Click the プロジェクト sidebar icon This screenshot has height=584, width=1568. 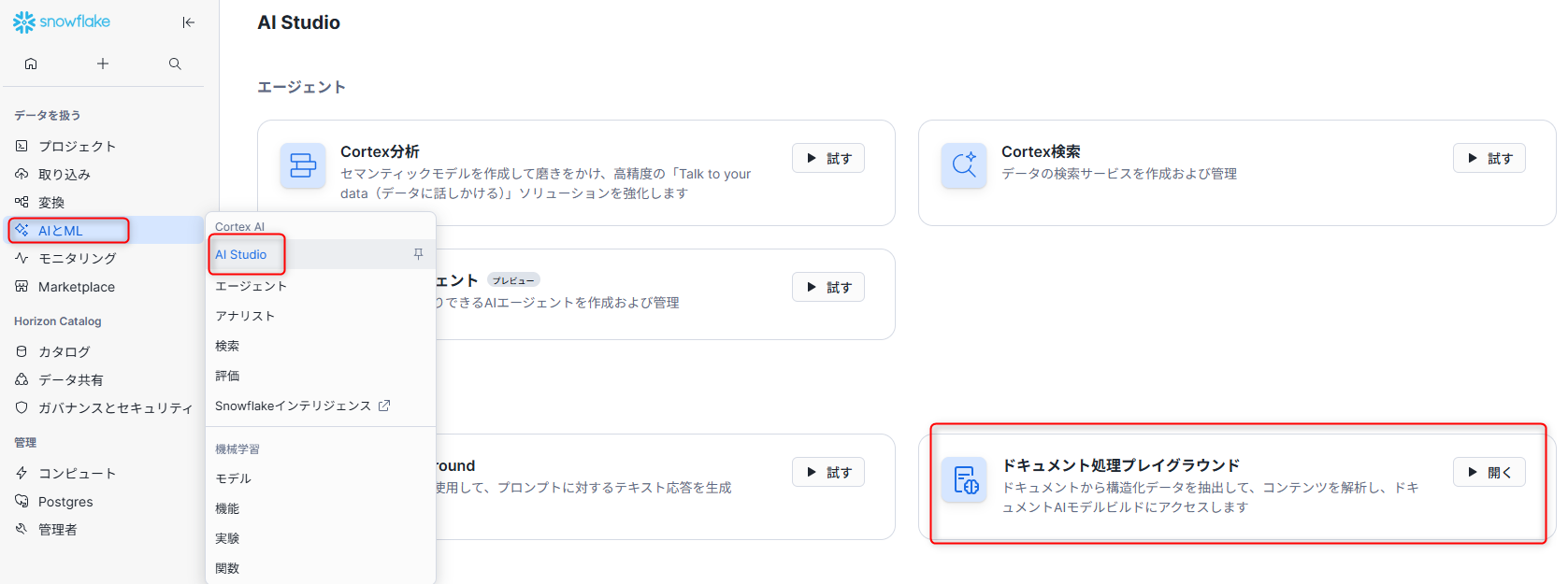click(x=22, y=146)
